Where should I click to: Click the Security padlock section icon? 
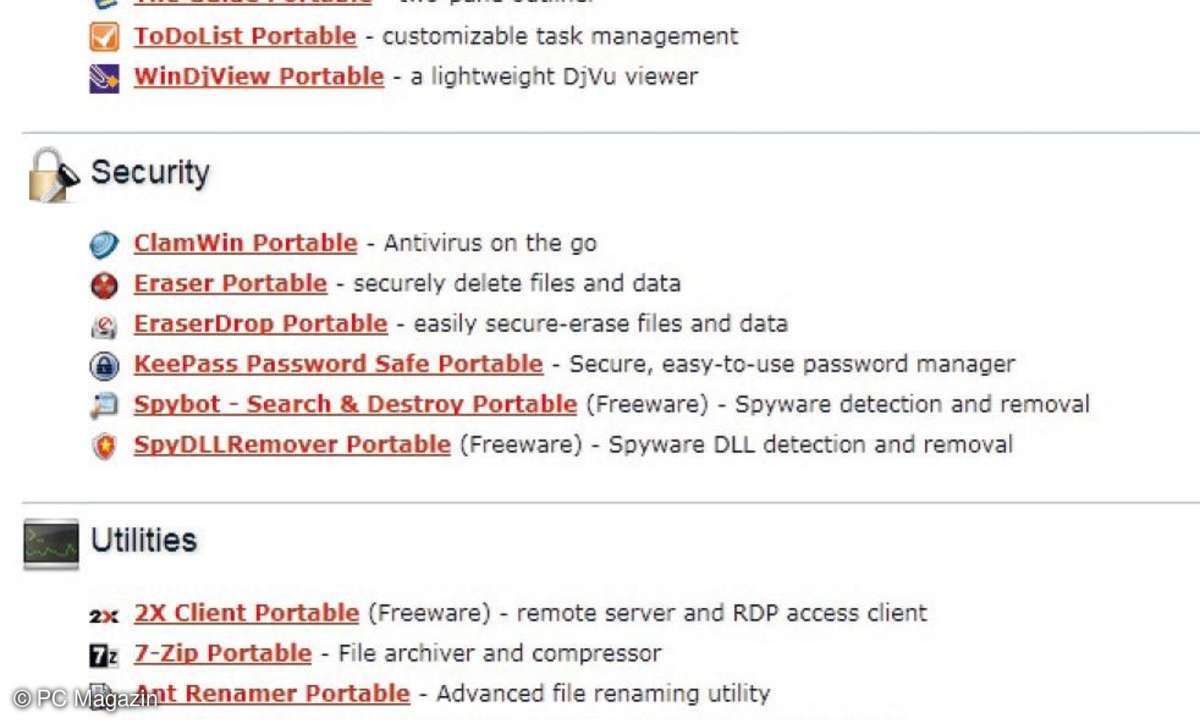coord(53,174)
